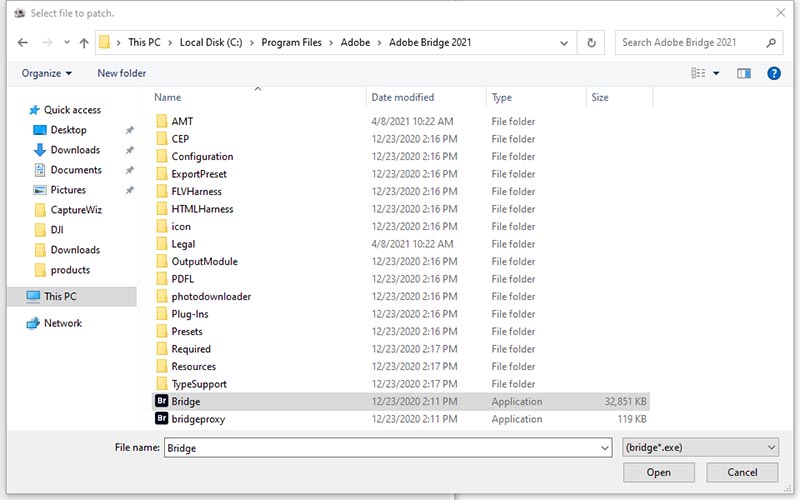Open the (bridge*.exe) file type dropdown
The height and width of the screenshot is (500, 800).
701,447
